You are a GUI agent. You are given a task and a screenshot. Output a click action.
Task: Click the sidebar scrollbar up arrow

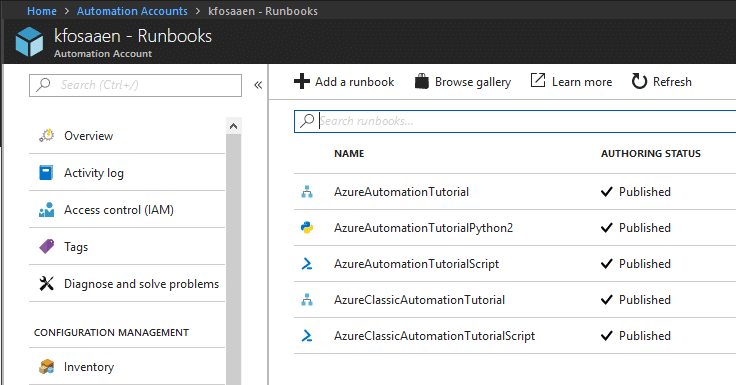(233, 126)
